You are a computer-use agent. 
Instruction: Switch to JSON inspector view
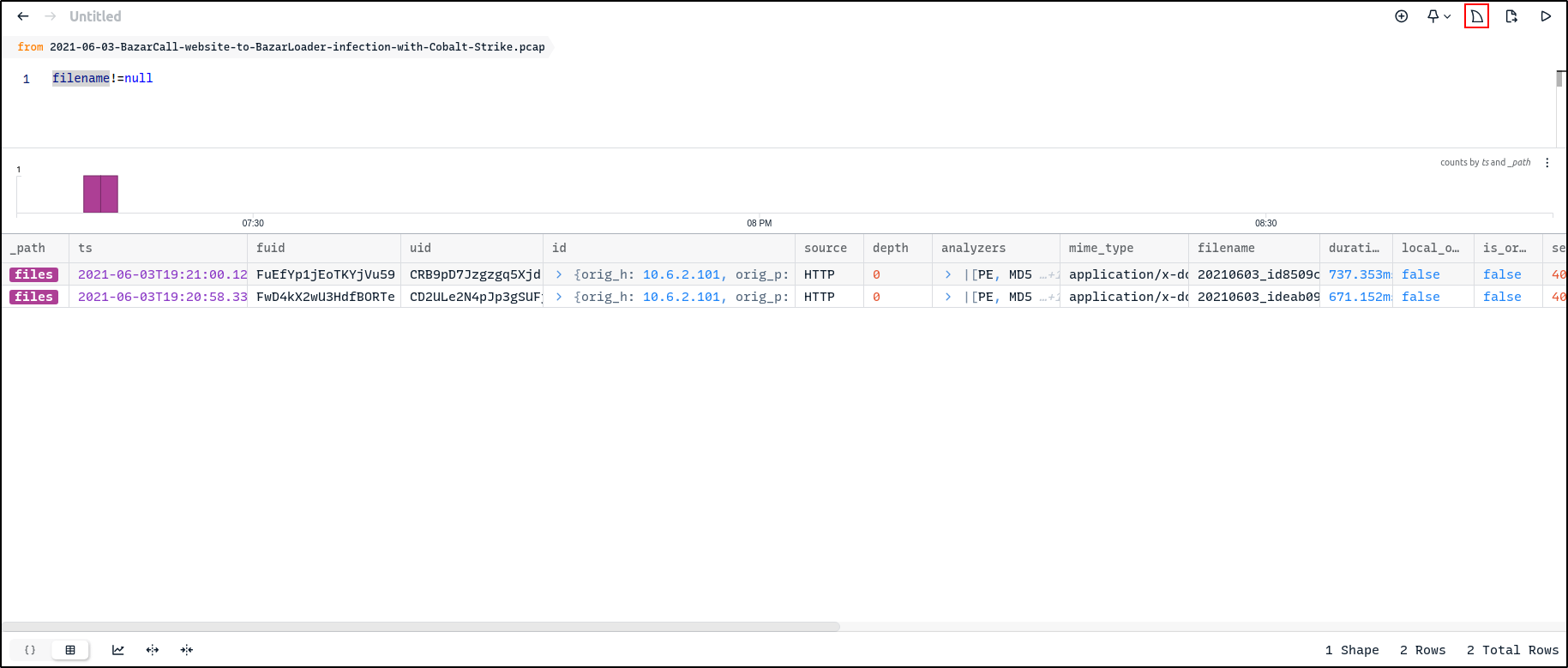pos(30,650)
